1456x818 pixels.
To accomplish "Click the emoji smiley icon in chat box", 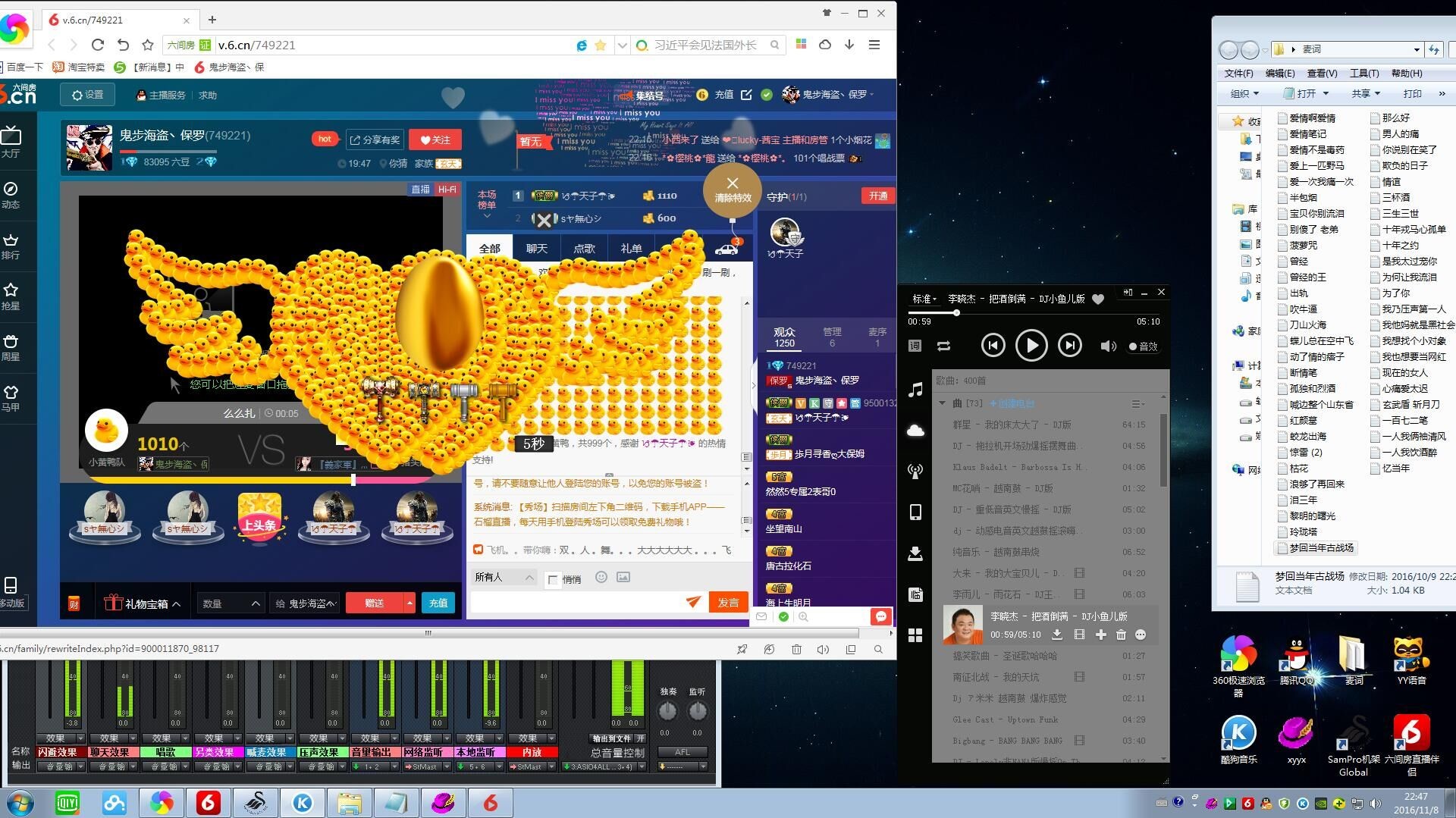I will pyautogui.click(x=601, y=577).
